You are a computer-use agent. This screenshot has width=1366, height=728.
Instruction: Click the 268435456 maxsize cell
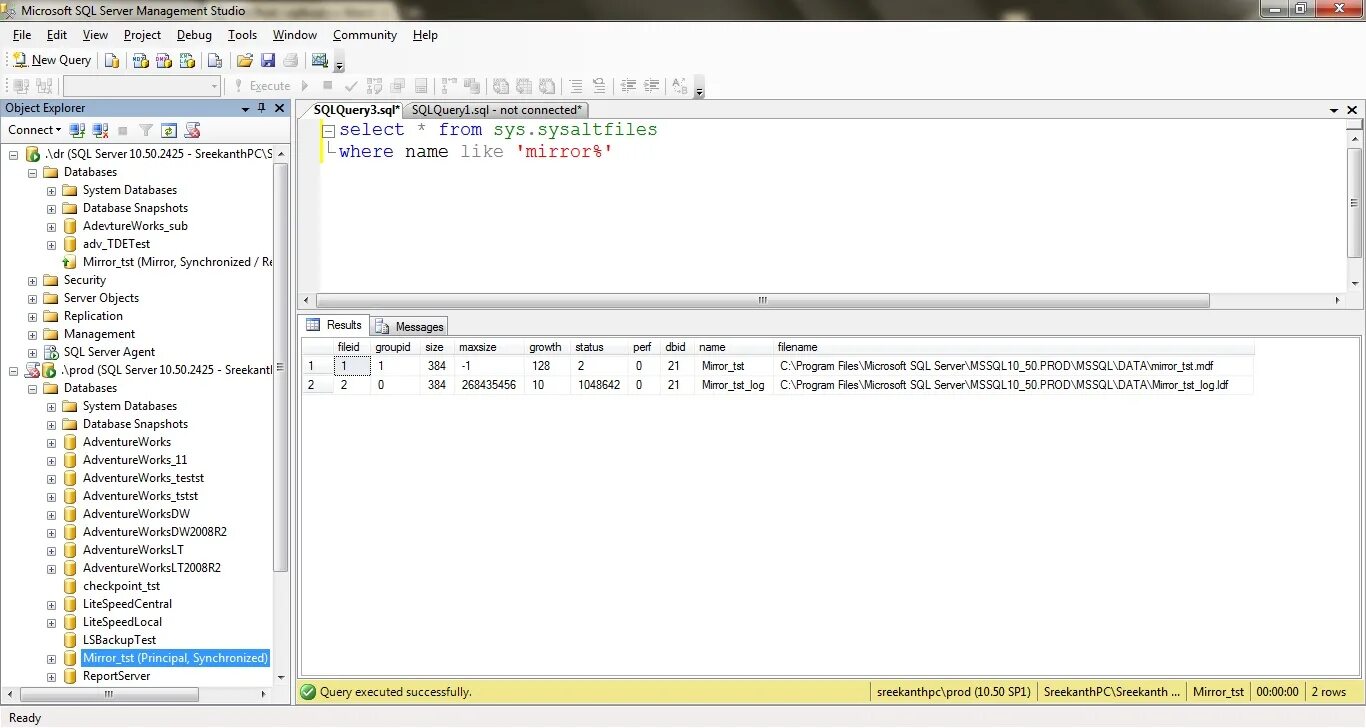[x=488, y=385]
